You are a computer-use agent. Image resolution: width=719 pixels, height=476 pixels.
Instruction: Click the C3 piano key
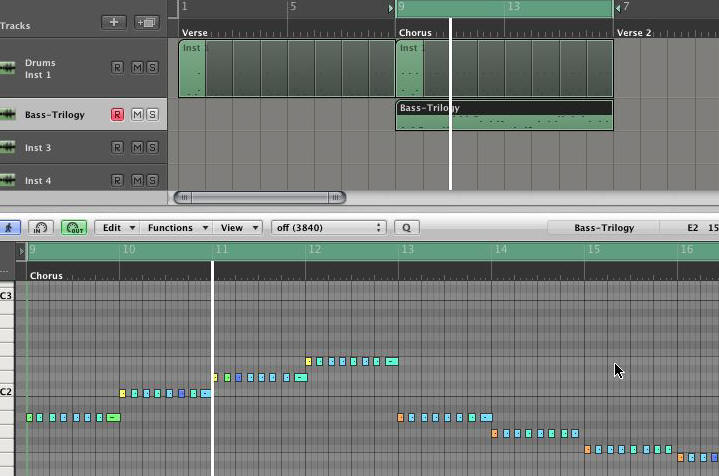tap(7, 295)
